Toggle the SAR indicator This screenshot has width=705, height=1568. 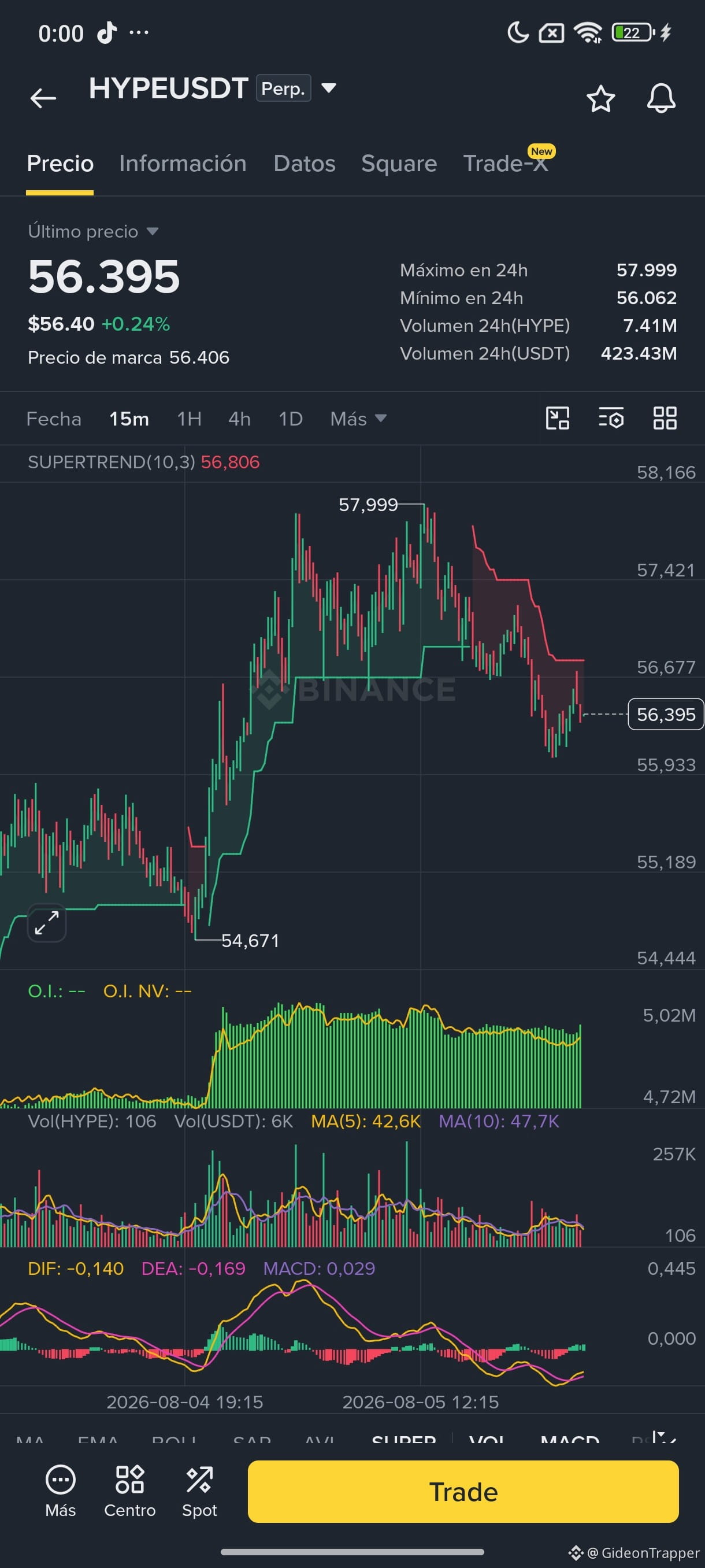coord(252,1439)
